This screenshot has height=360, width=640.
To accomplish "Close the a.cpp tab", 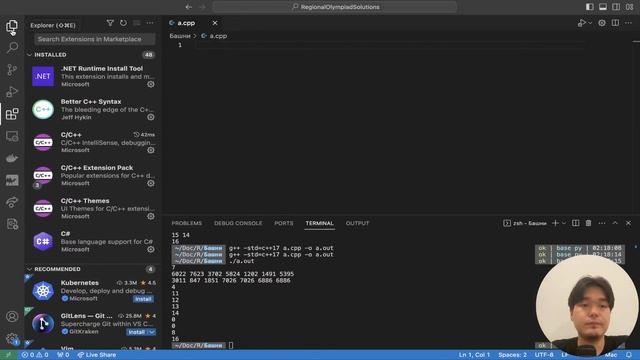I will click(x=215, y=23).
